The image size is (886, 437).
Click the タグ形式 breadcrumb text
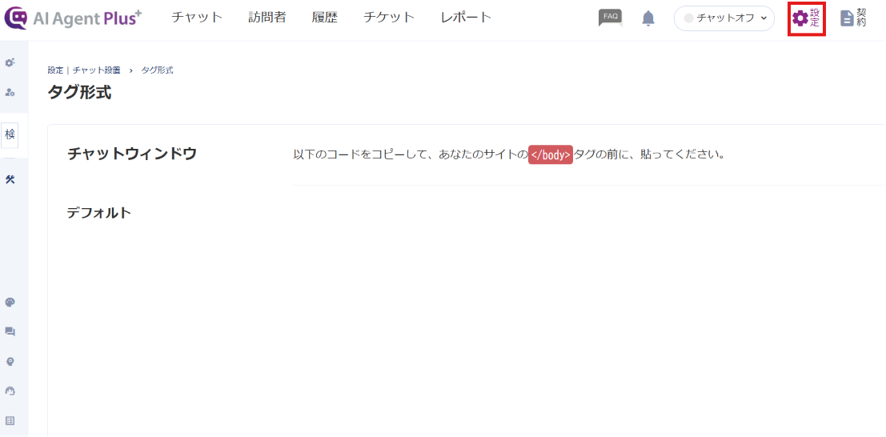click(157, 70)
